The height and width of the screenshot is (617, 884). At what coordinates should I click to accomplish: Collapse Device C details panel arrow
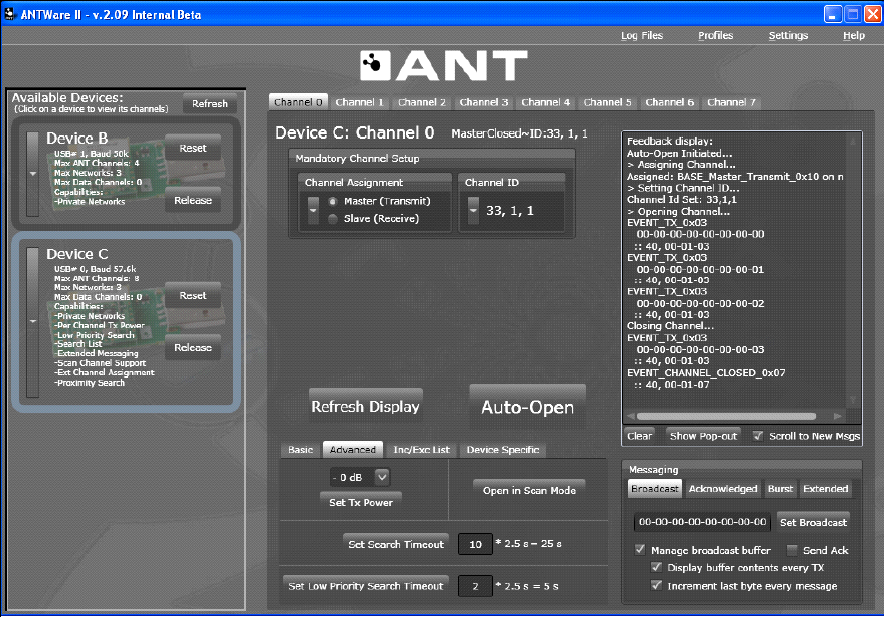(x=33, y=321)
